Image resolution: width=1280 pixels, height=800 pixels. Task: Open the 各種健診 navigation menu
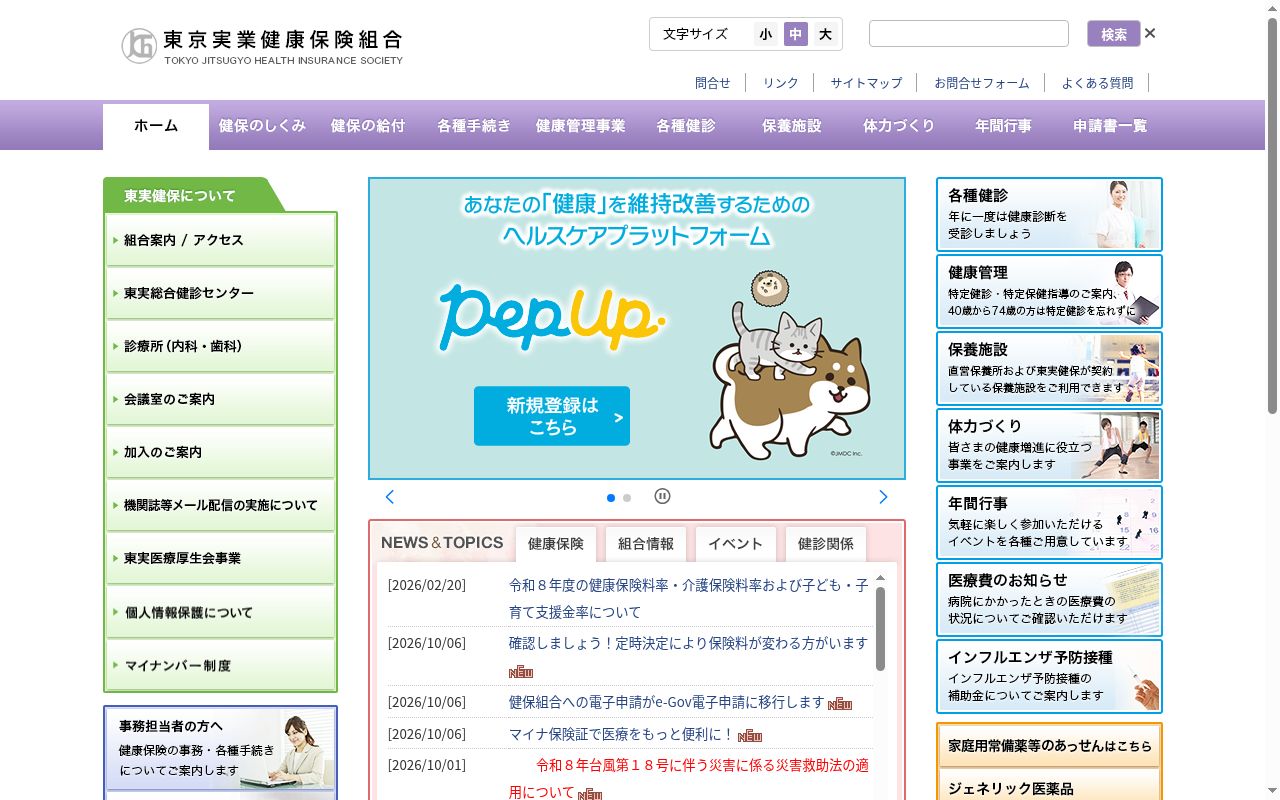pyautogui.click(x=686, y=126)
